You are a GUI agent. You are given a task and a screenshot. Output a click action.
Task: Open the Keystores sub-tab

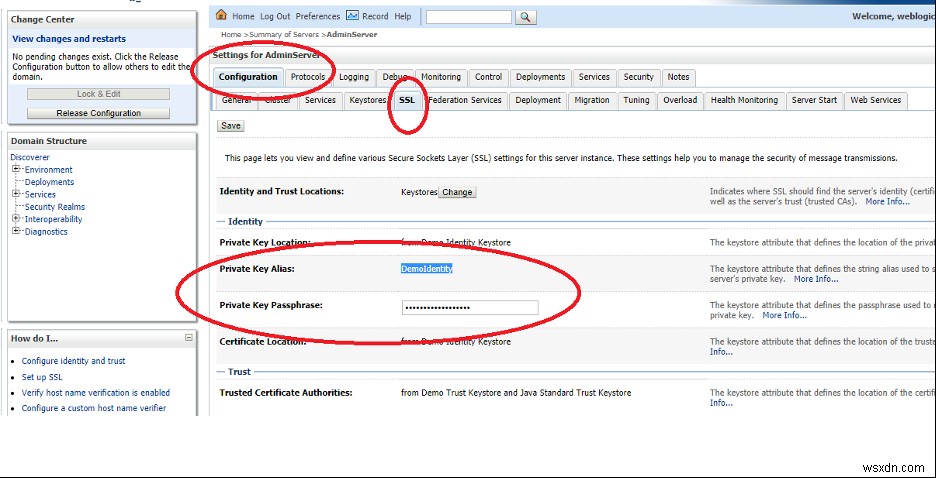(368, 100)
